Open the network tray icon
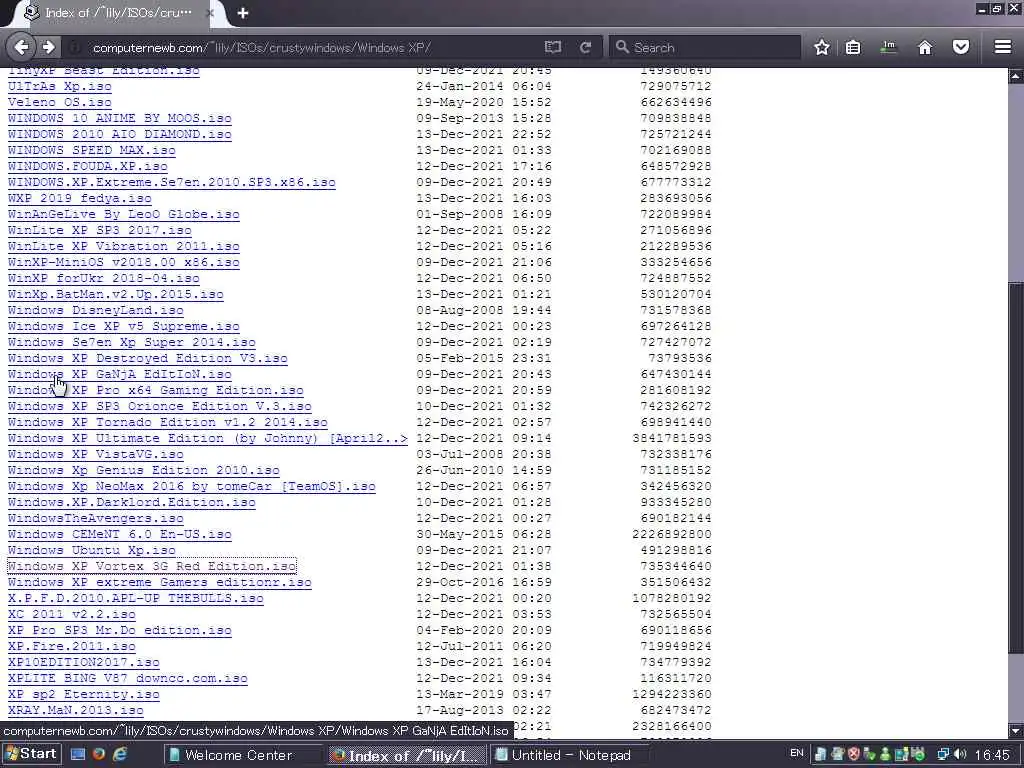The image size is (1024, 768). pos(944,754)
